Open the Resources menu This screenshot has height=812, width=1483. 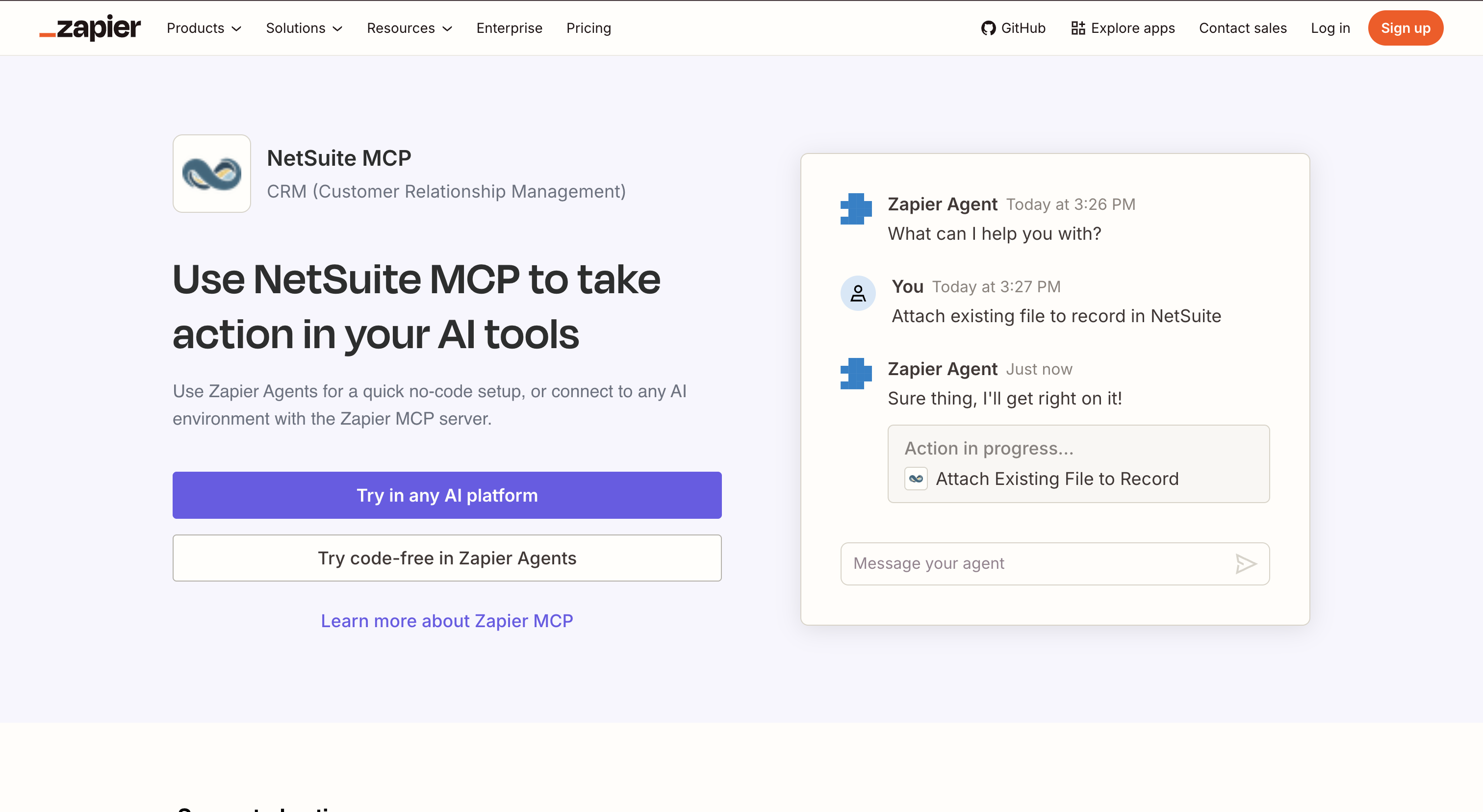point(409,28)
